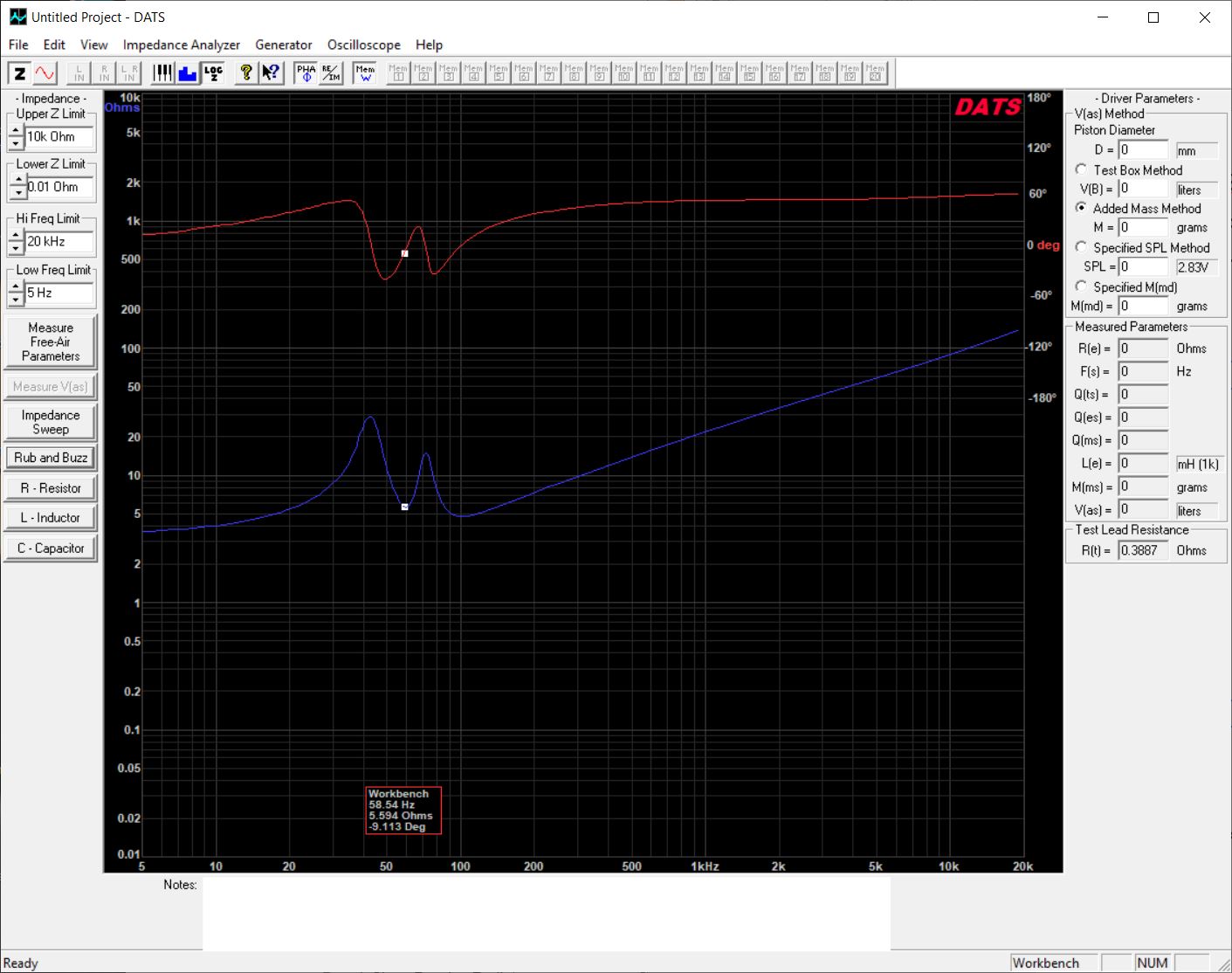
Task: Select the Mem 15 memory slot
Action: (750, 73)
